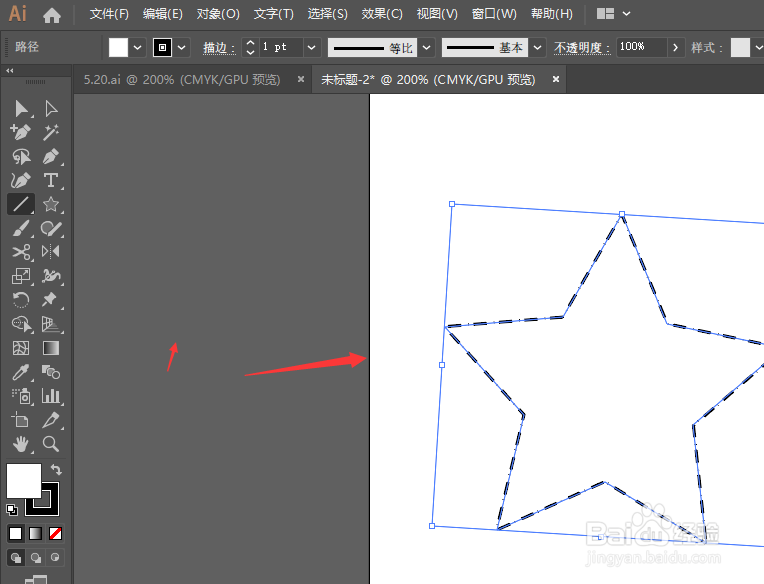Switch to Draw Normal mode

click(16, 557)
